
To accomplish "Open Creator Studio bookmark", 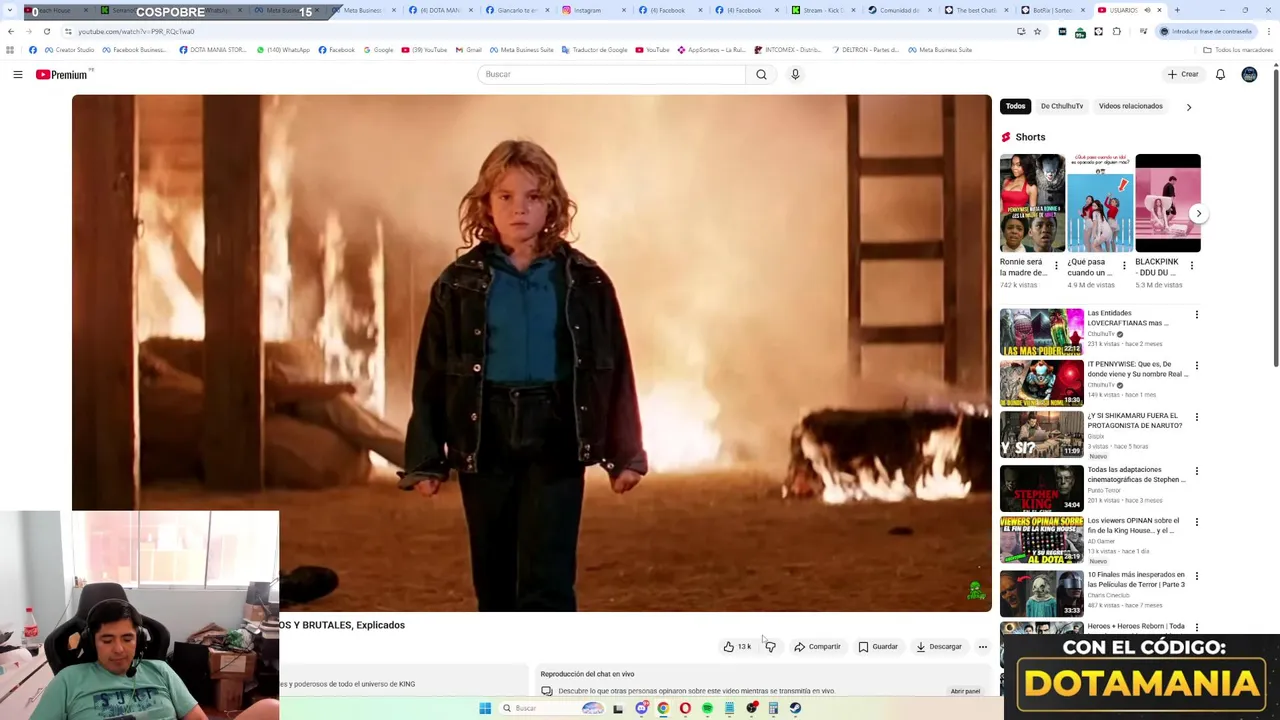I will click(x=69, y=50).
